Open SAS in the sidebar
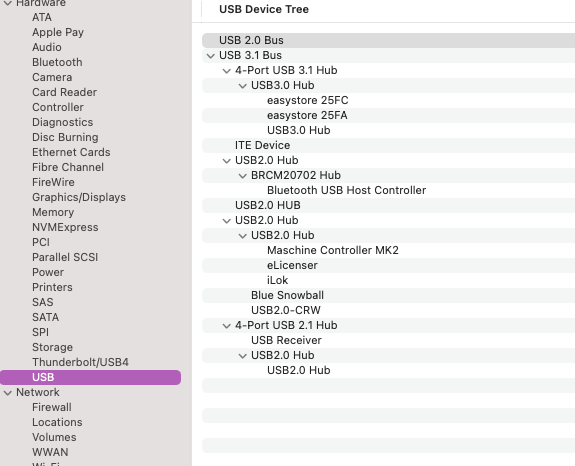Image resolution: width=575 pixels, height=466 pixels. (43, 302)
